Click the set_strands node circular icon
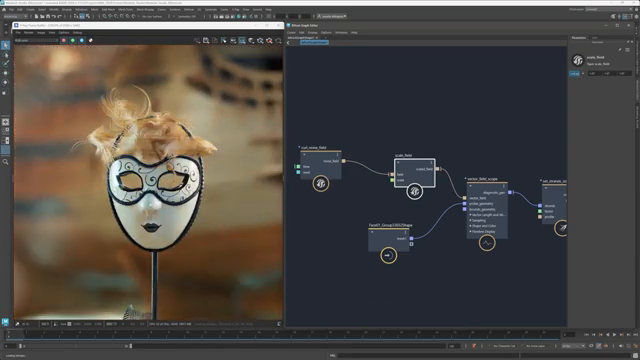The image size is (640, 360). pos(562,228)
